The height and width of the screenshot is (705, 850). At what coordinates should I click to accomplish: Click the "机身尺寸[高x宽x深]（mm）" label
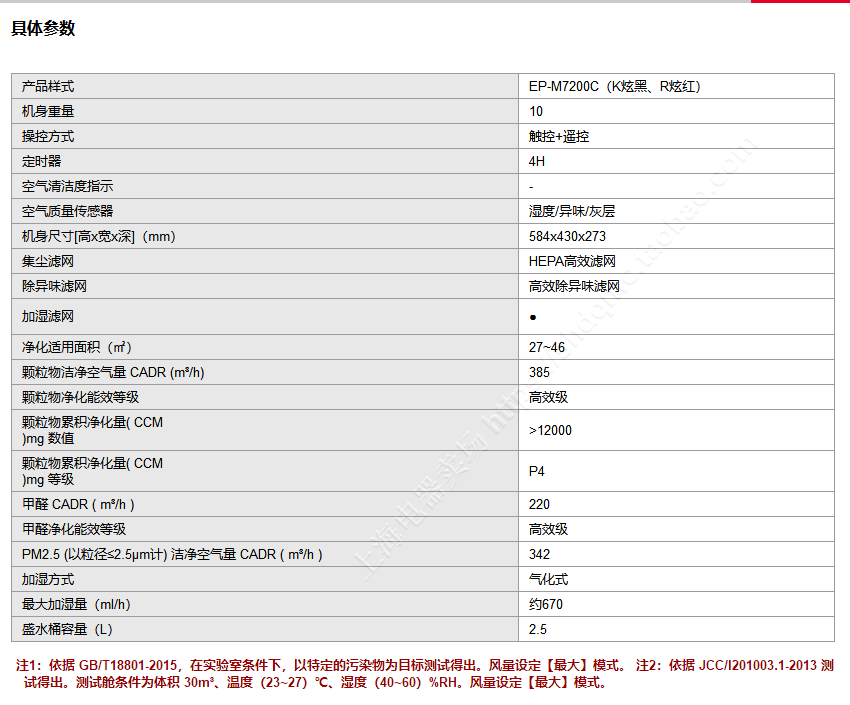pyautogui.click(x=99, y=236)
